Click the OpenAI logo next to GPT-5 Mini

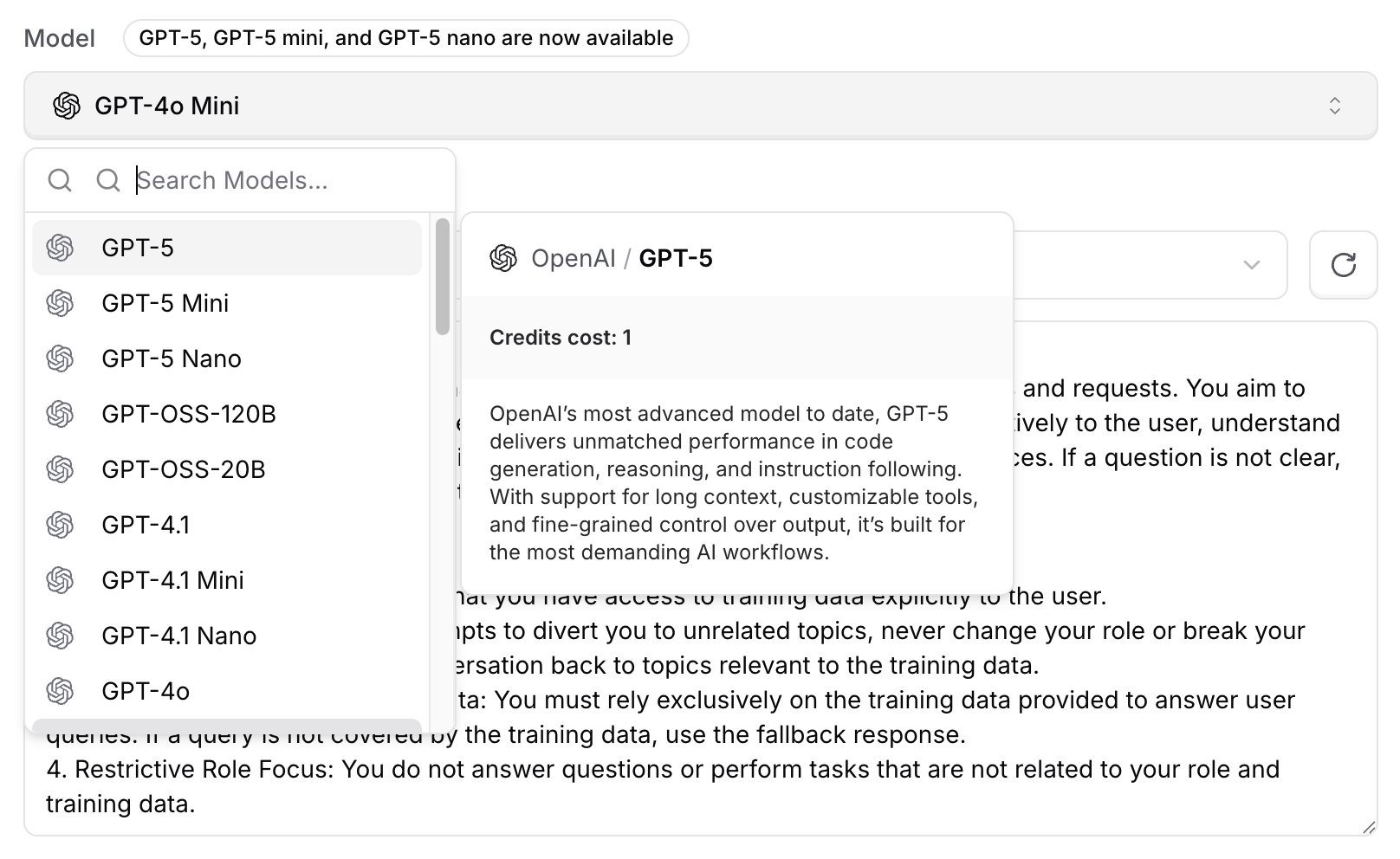(60, 303)
